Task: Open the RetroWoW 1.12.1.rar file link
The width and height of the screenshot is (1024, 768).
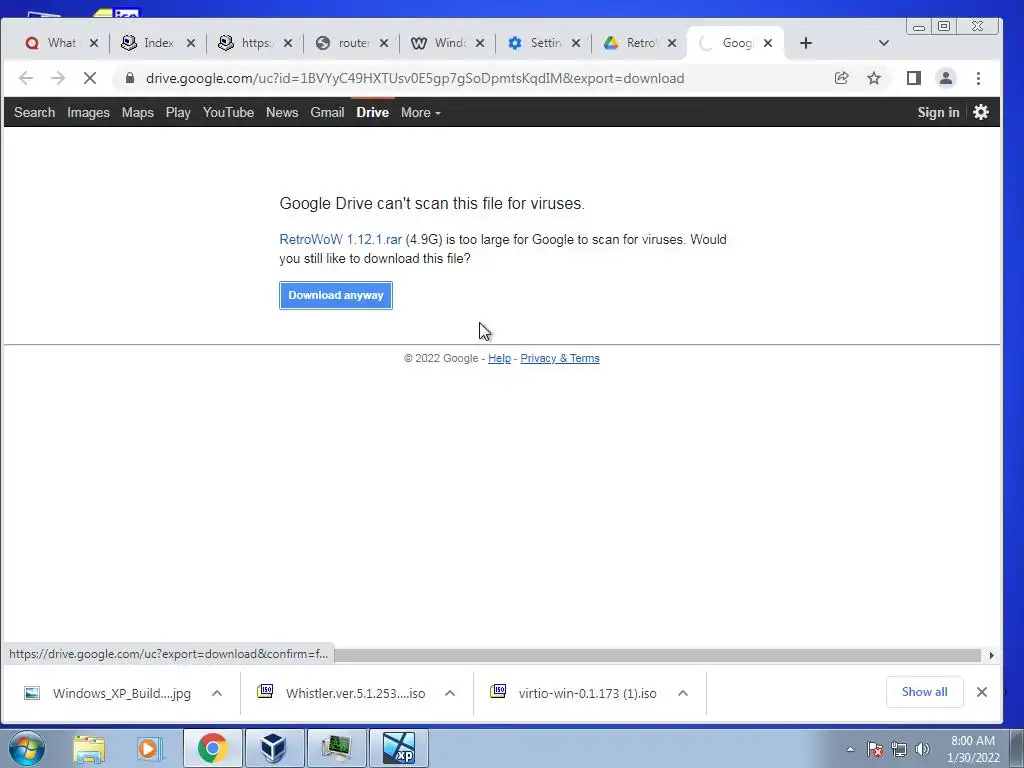Action: coord(340,240)
